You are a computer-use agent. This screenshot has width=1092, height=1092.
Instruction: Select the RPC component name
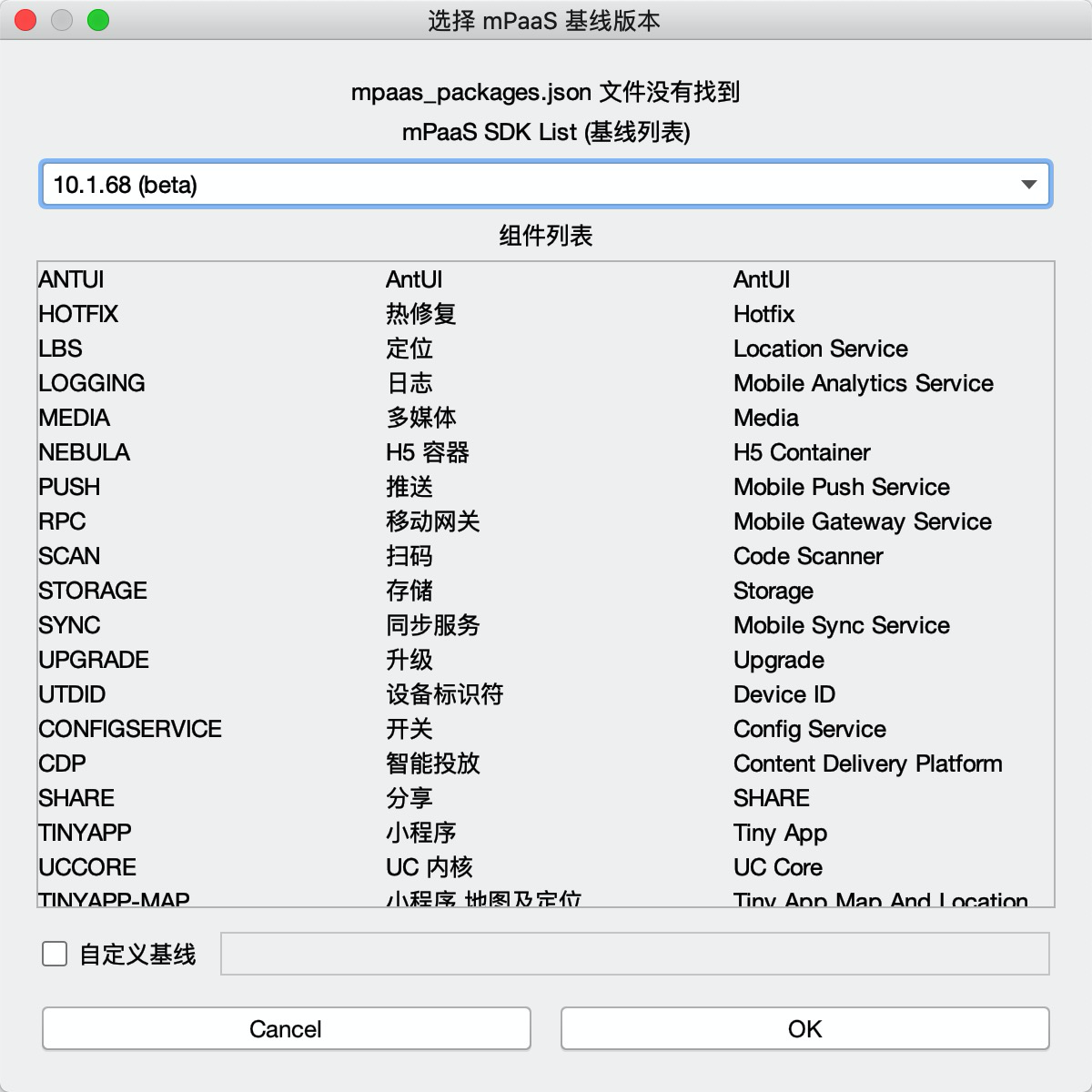[x=62, y=521]
